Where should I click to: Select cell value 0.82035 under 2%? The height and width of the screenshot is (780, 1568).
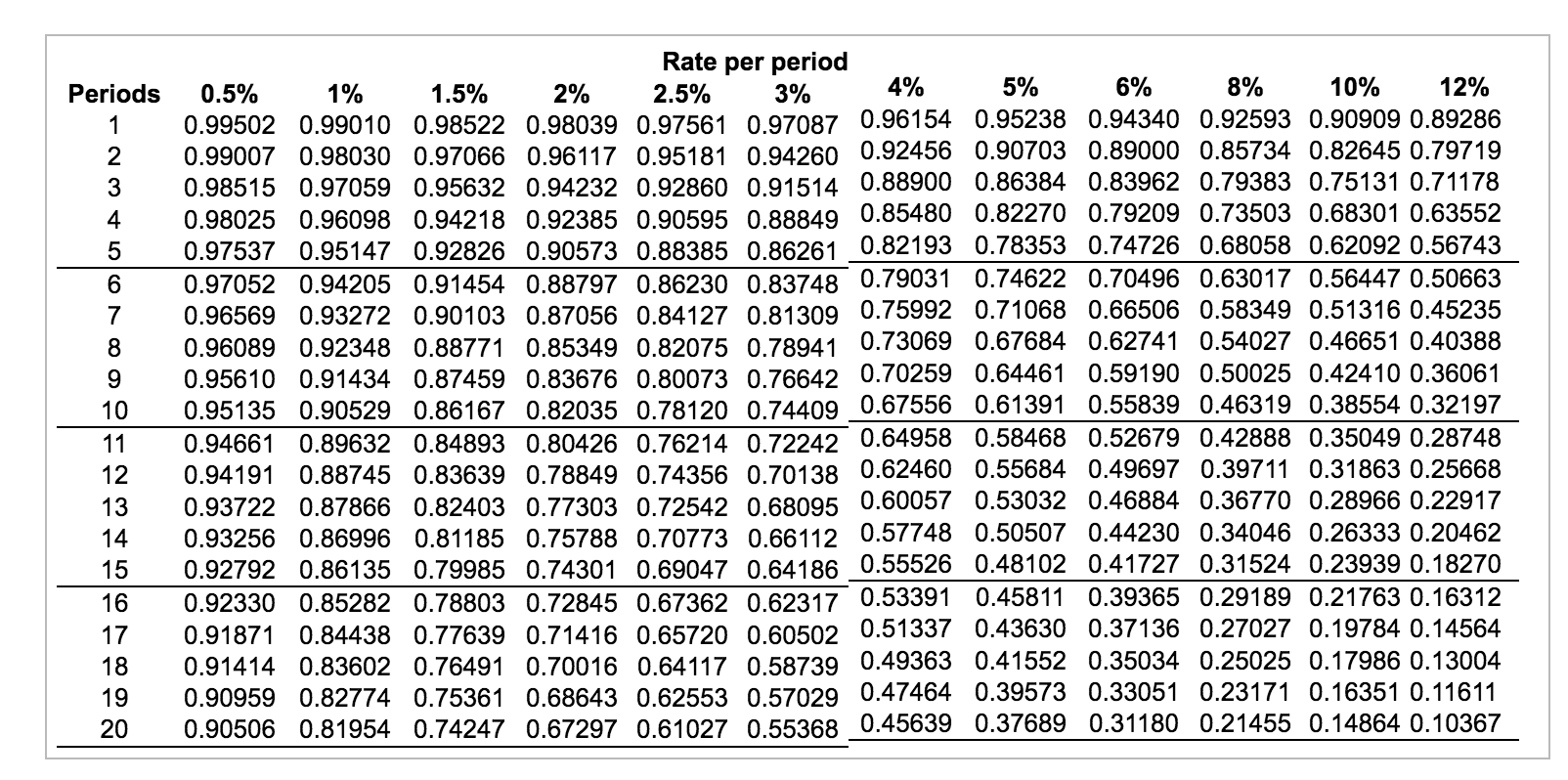[572, 411]
